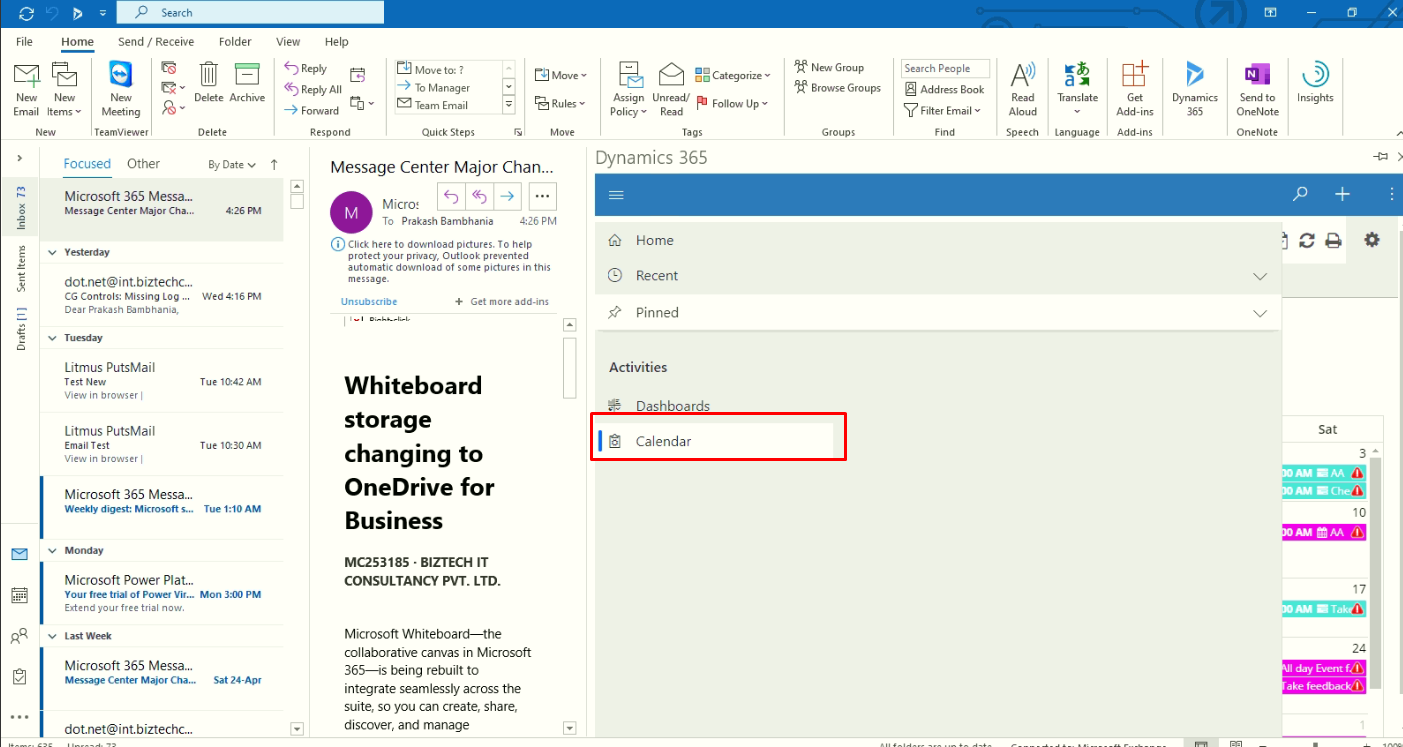Open the By Date sort dropdown

pos(232,165)
